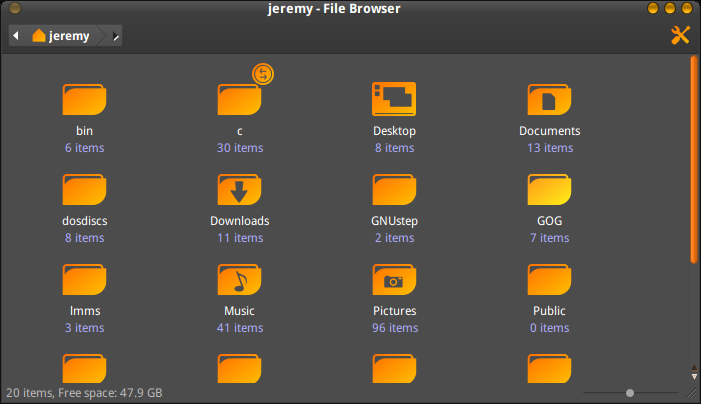Image resolution: width=701 pixels, height=404 pixels.
Task: Click the scrollbar down arrow stepper
Action: (694, 377)
